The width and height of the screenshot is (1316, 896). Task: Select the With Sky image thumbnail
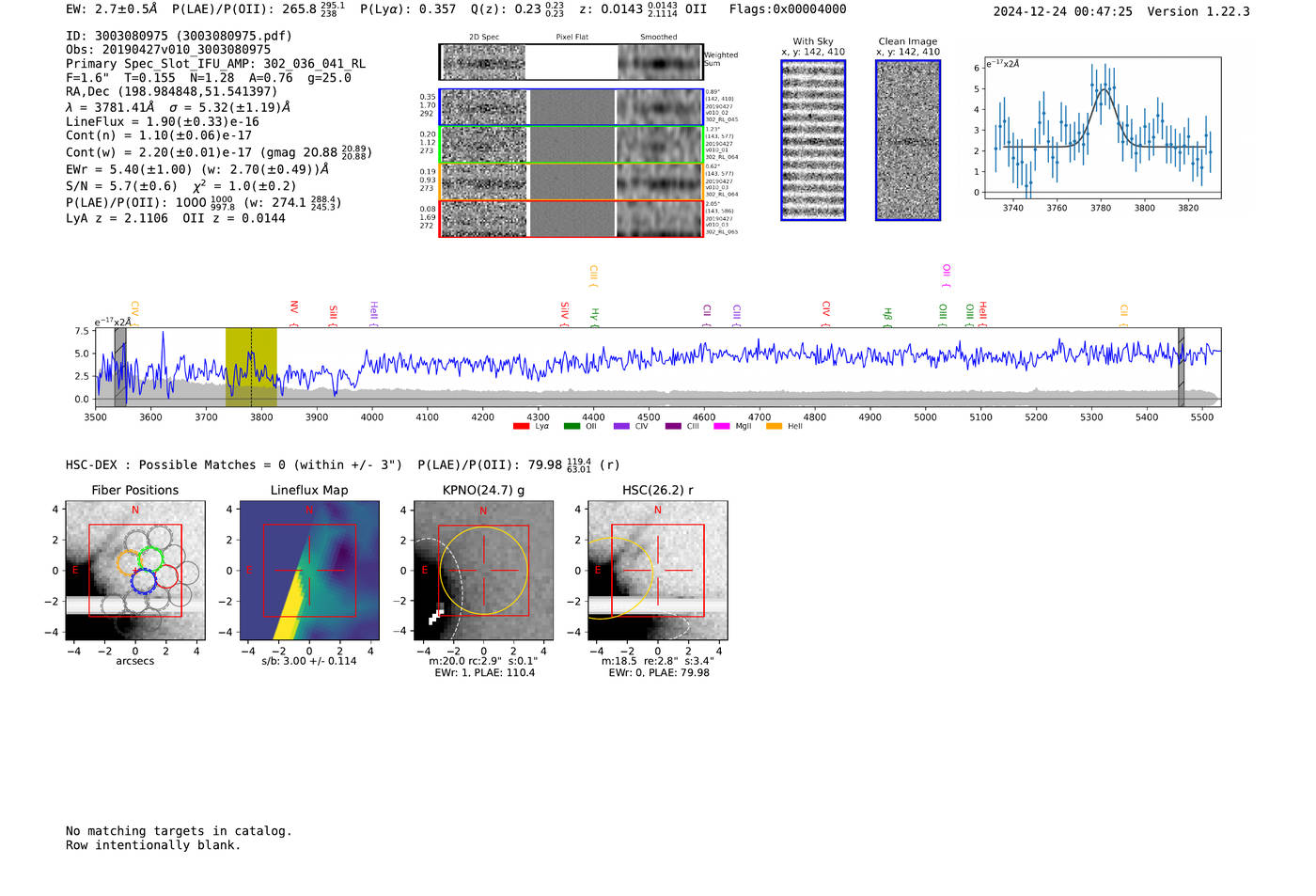(813, 140)
